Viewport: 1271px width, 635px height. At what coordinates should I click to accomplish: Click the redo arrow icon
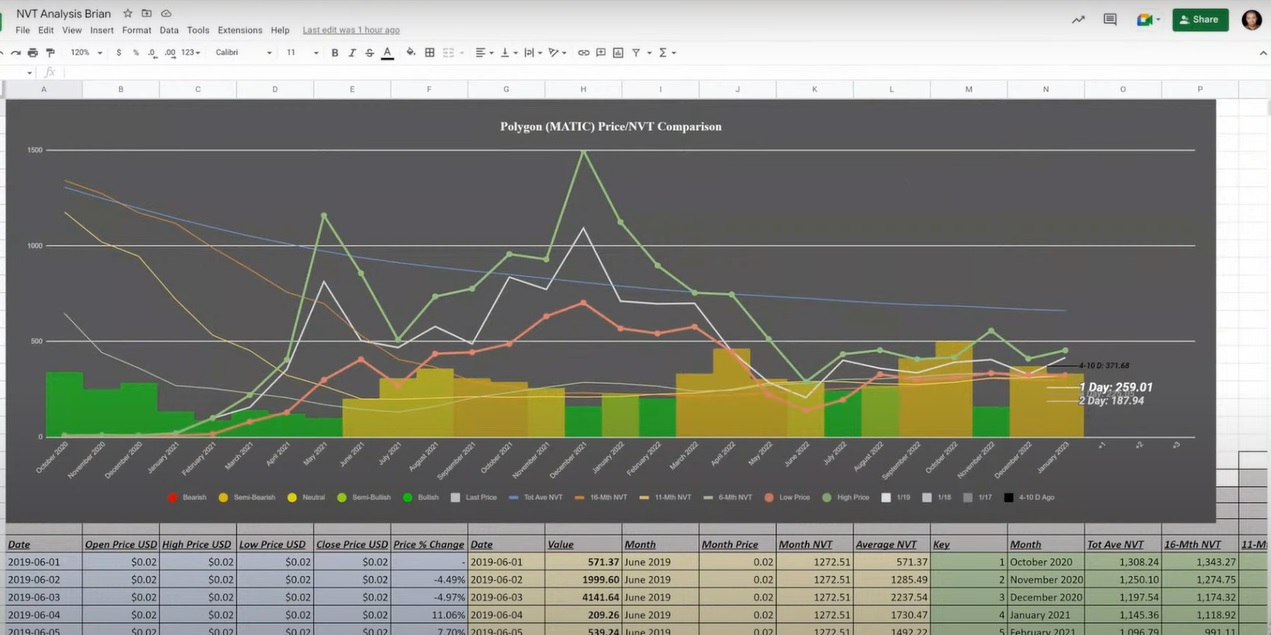point(15,52)
